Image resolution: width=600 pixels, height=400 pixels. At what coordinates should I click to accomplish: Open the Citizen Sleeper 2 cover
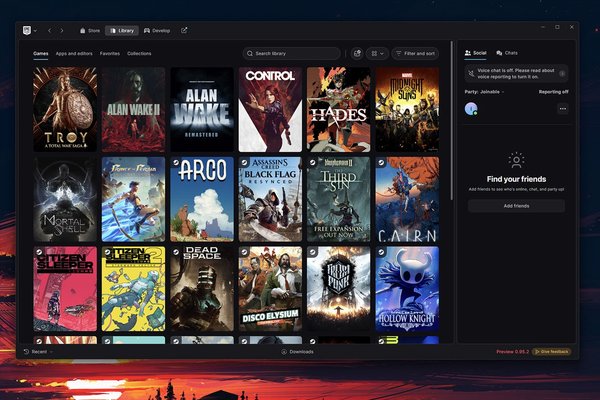[x=133, y=289]
